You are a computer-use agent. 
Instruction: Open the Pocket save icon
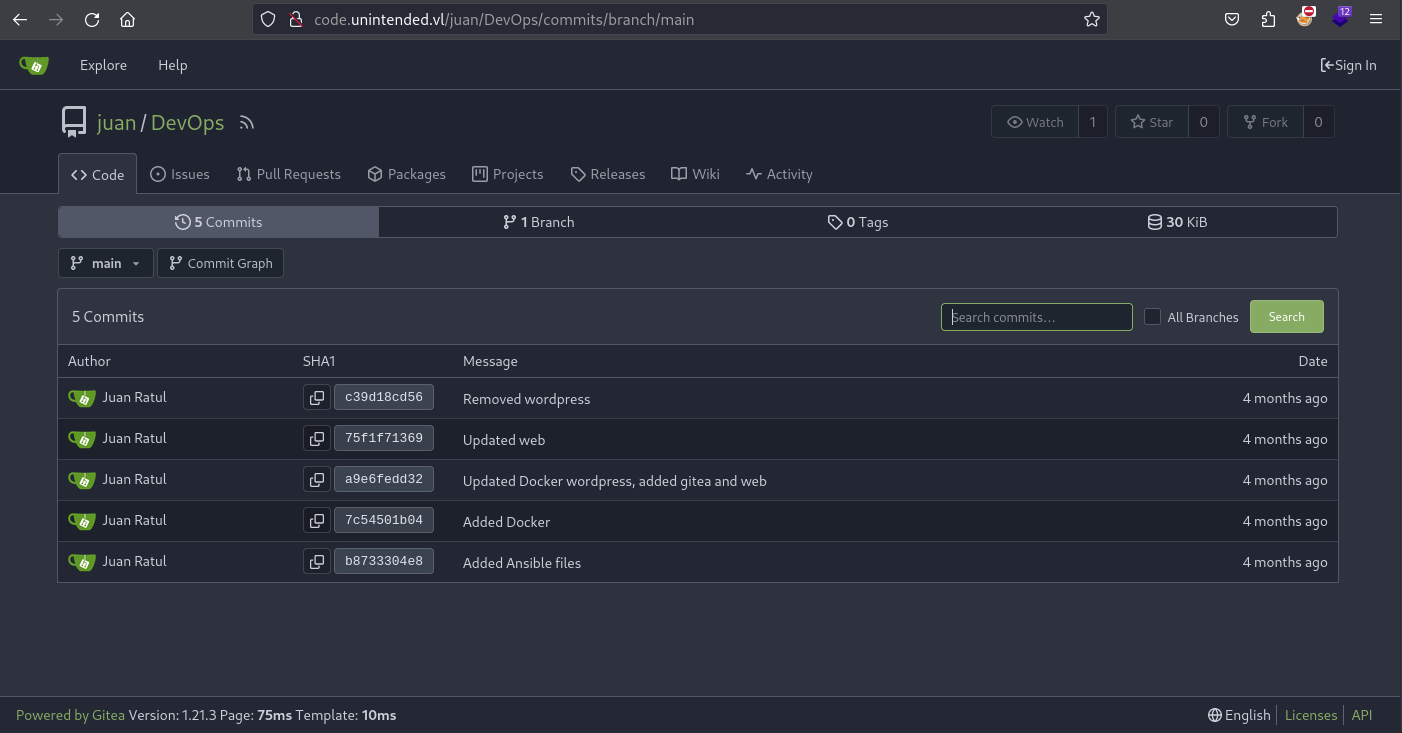[x=1233, y=19]
